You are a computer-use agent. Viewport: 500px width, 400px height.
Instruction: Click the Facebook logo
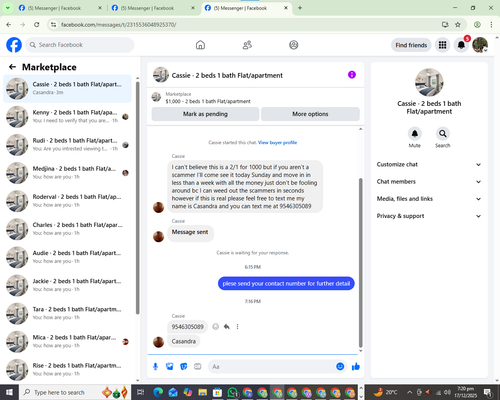pos(14,45)
